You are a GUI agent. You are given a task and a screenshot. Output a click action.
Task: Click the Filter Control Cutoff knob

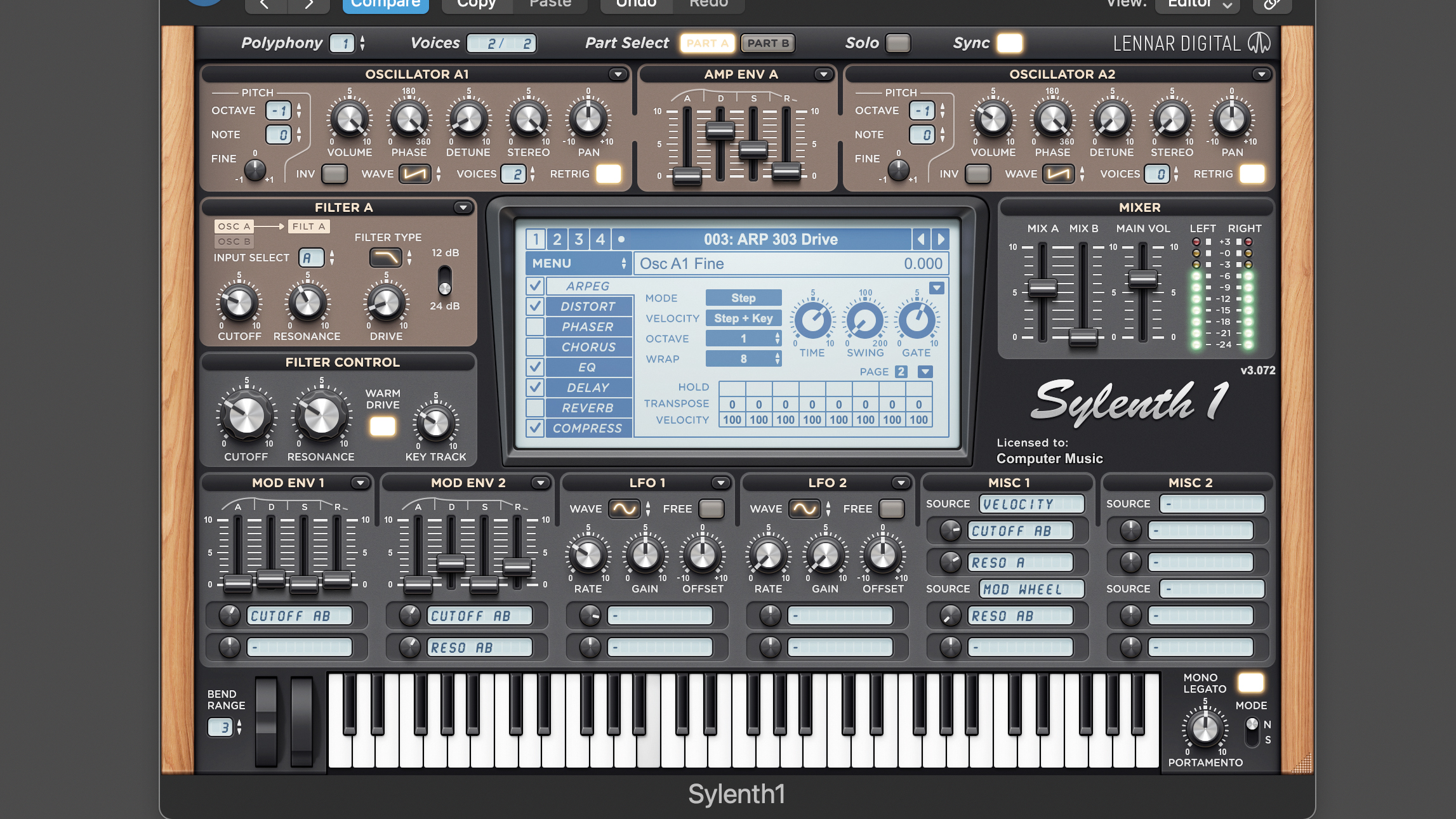[246, 416]
